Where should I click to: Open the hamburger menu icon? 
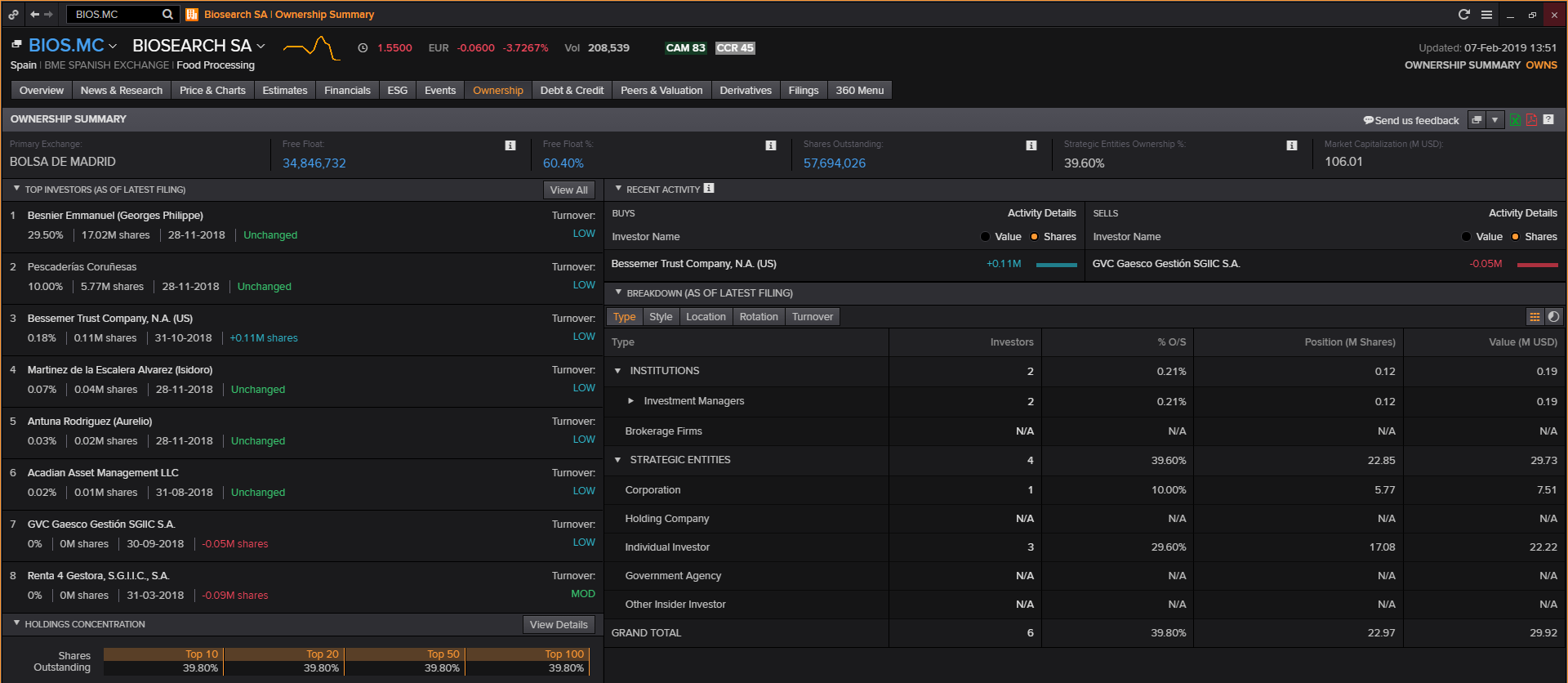[1486, 15]
